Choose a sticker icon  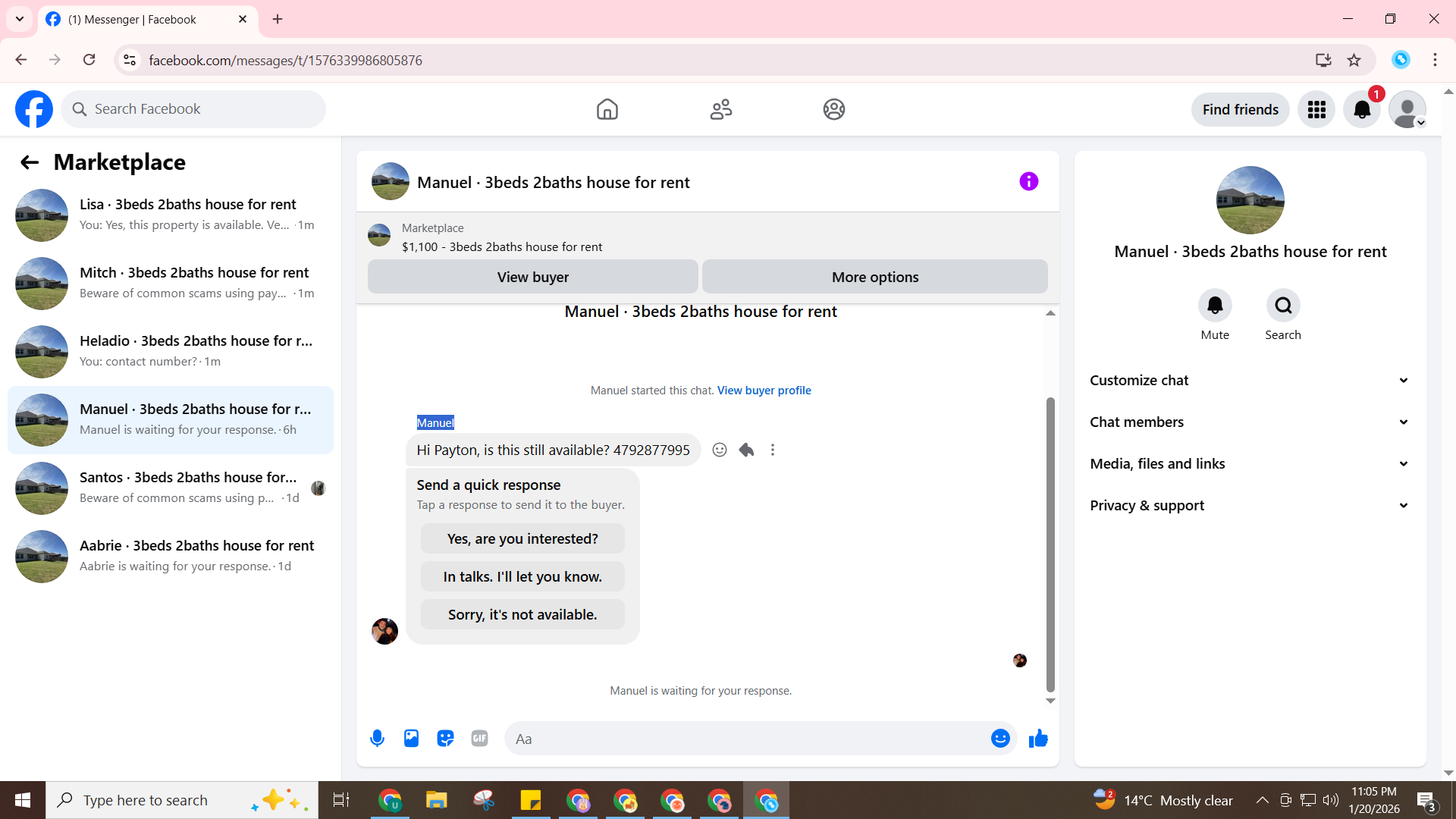tap(445, 738)
